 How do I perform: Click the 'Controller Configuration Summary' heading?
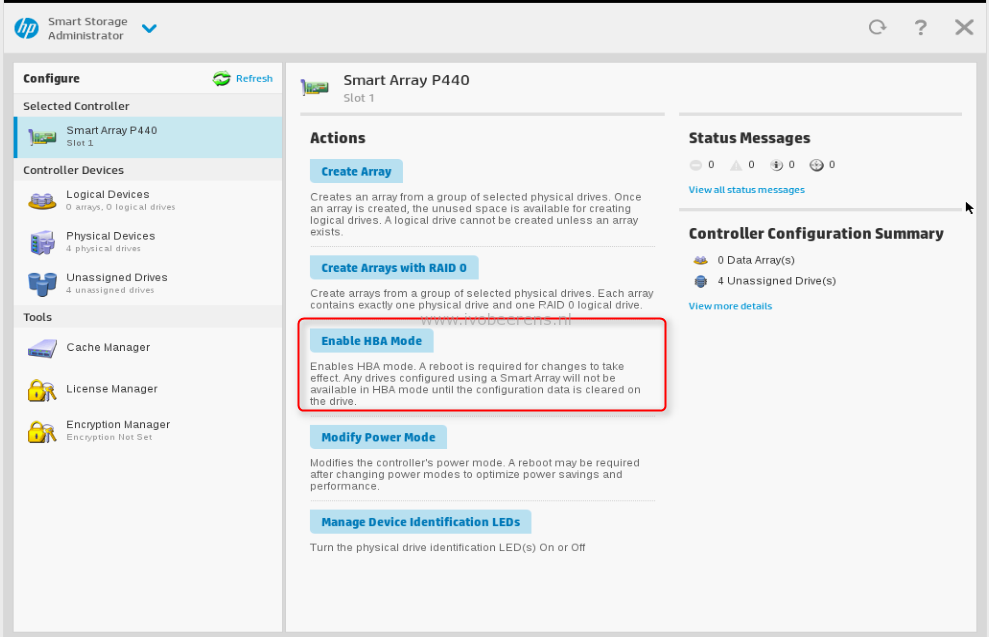[x=816, y=233]
